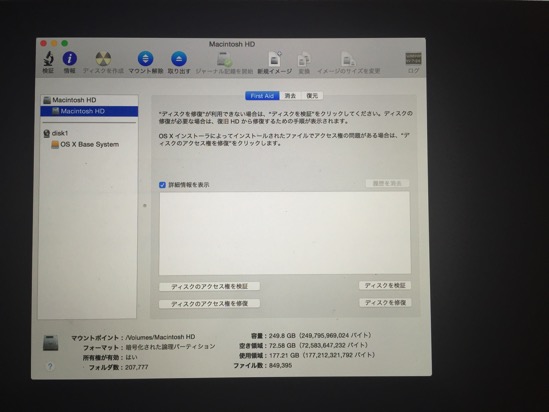This screenshot has height=412, width=549.
Task: Switch to the 復元 (Restore) tab
Action: coord(312,96)
